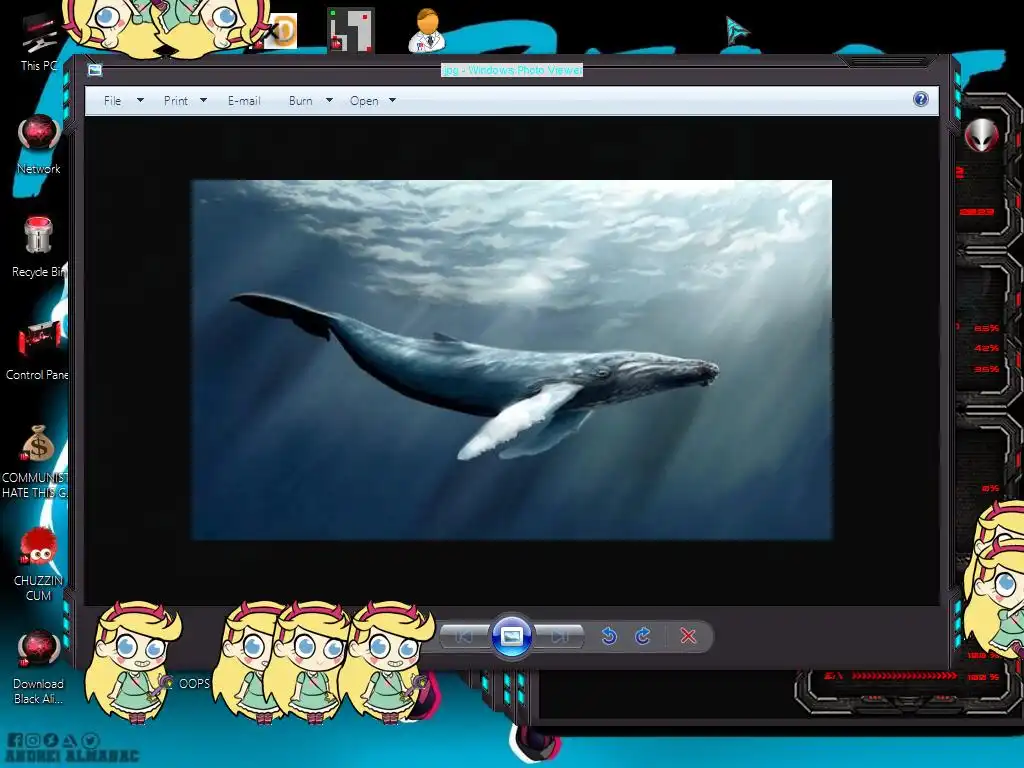Select the Network desktop icon
The height and width of the screenshot is (768, 1024).
click(x=39, y=144)
